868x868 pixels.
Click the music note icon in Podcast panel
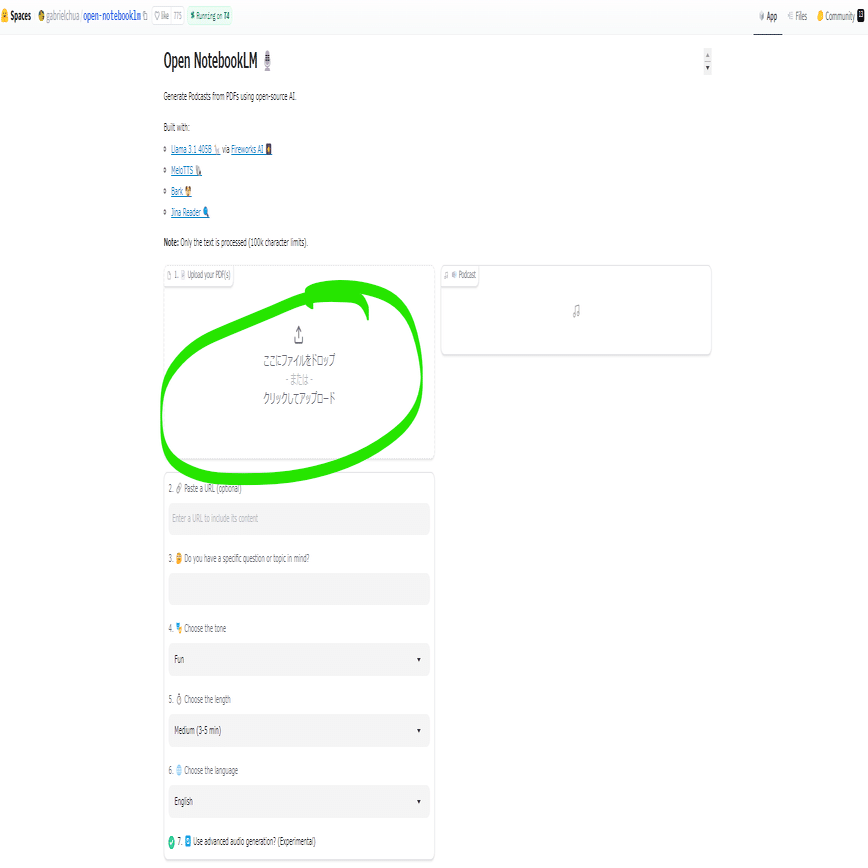click(x=576, y=311)
